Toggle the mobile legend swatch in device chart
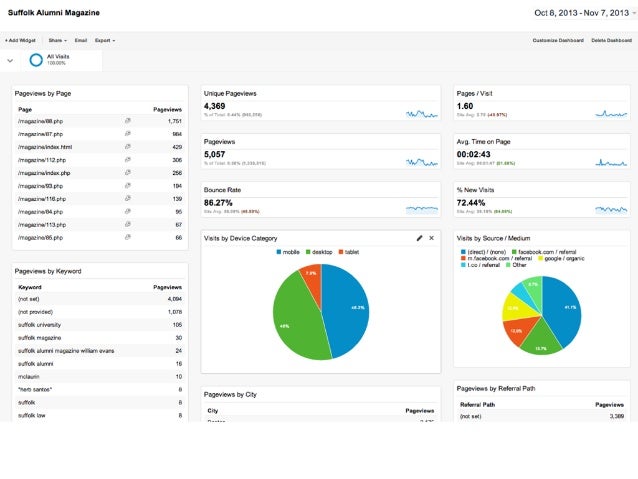 [279, 252]
